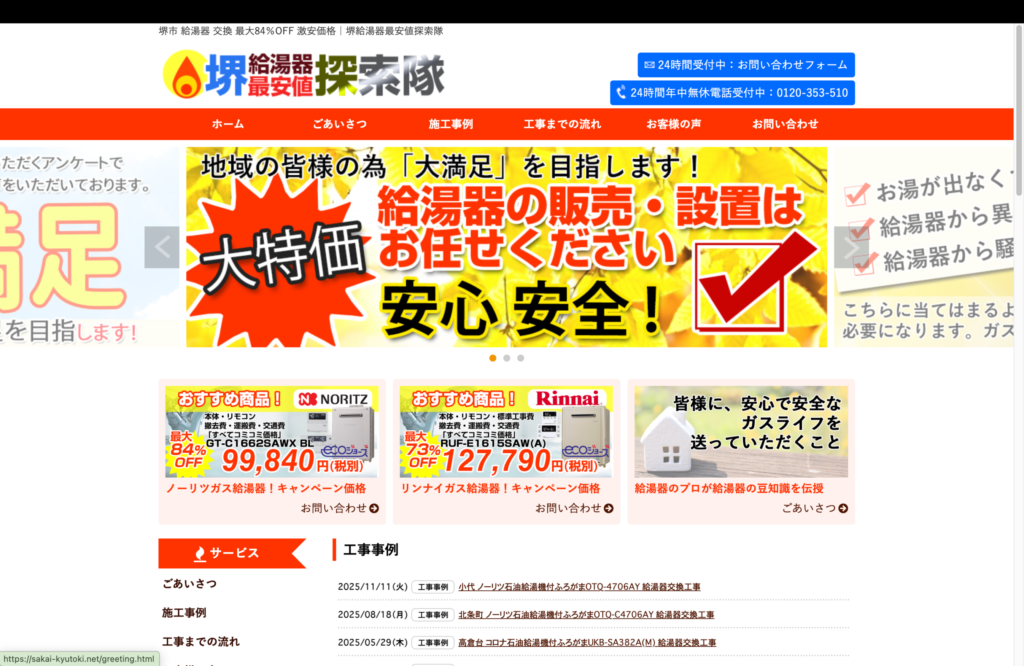The height and width of the screenshot is (666, 1024).
Task: Open the Rinnai RUF-E1615SAW product banner
Action: 506,432
